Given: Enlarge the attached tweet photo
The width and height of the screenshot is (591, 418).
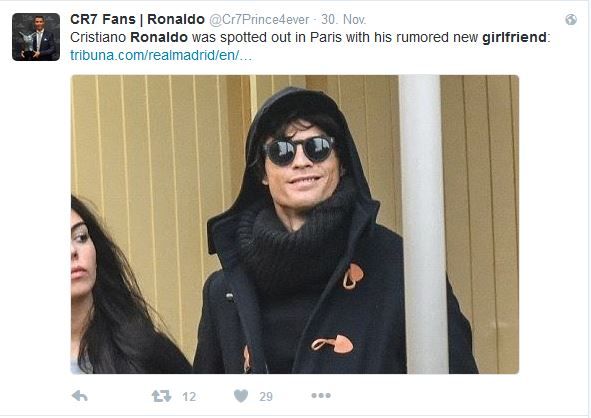Looking at the screenshot, I should 295,224.
